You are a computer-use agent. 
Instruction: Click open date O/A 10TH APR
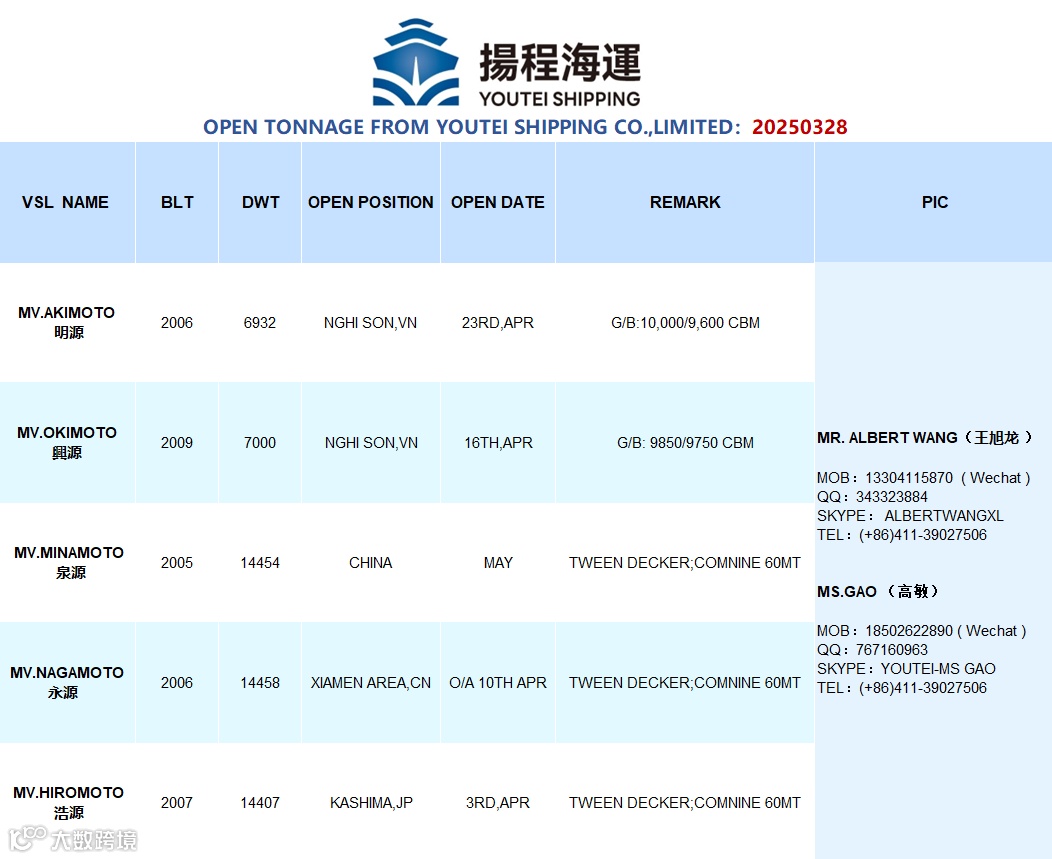tap(498, 683)
